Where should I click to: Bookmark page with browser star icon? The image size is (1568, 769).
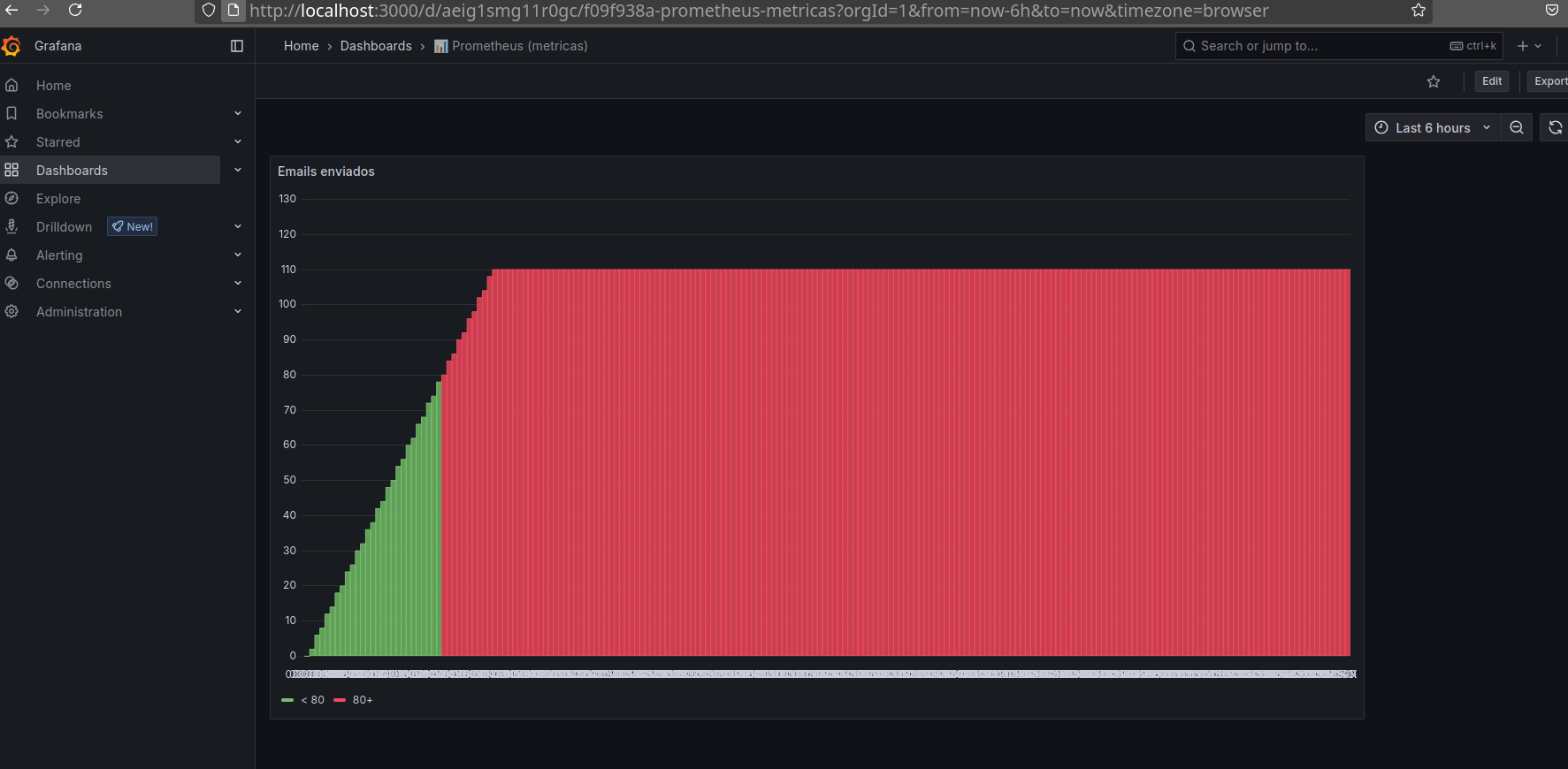(x=1419, y=10)
